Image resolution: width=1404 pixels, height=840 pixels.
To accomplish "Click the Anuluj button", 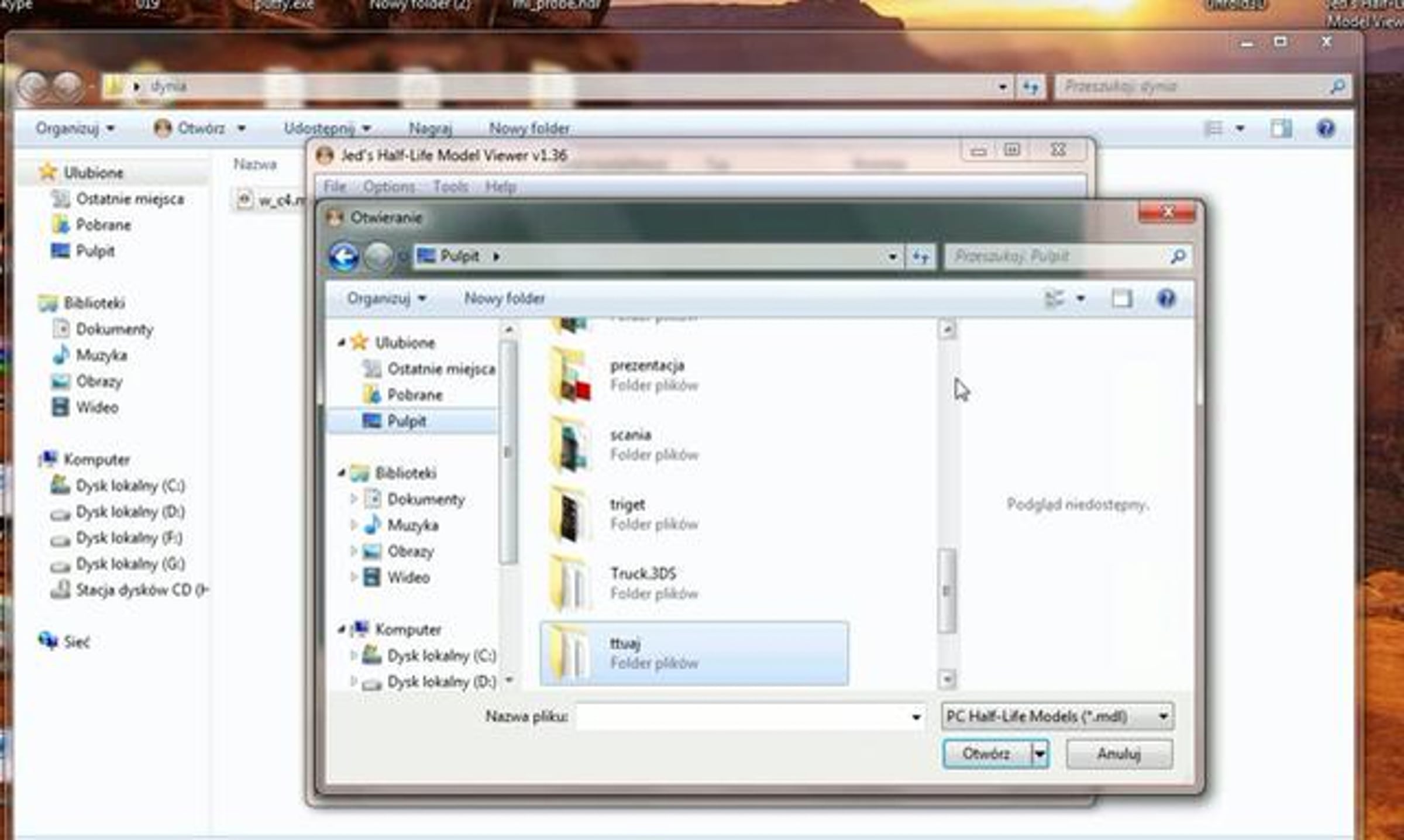I will (x=1119, y=754).
